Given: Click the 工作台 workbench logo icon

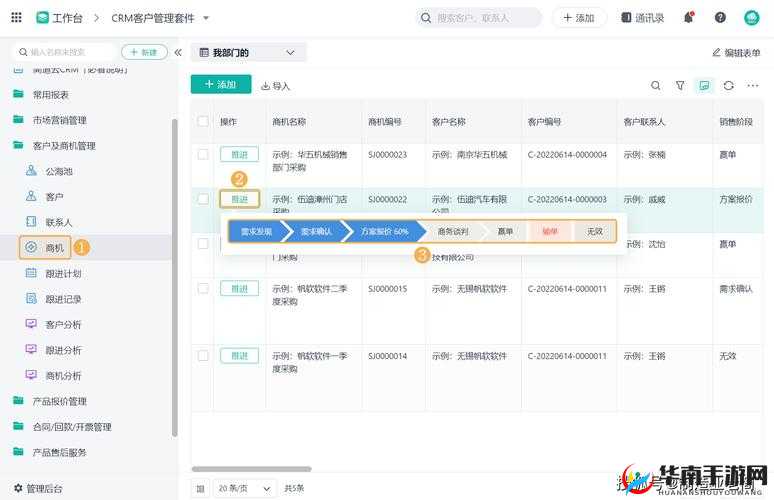Looking at the screenshot, I should click(42, 18).
